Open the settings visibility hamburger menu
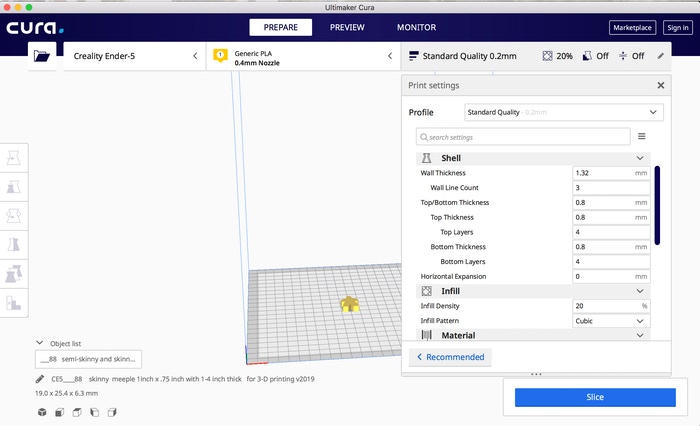 click(641, 136)
